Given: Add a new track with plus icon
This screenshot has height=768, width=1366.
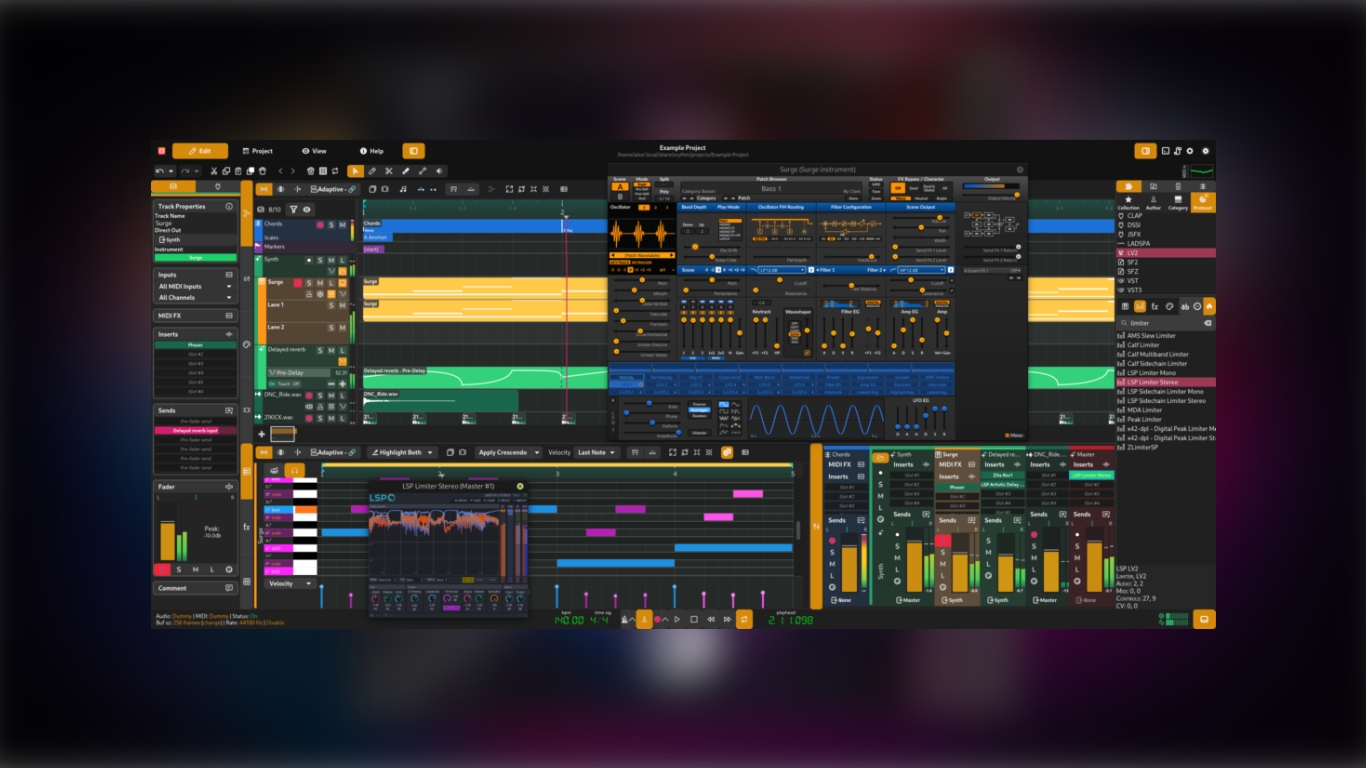Looking at the screenshot, I should coord(262,434).
